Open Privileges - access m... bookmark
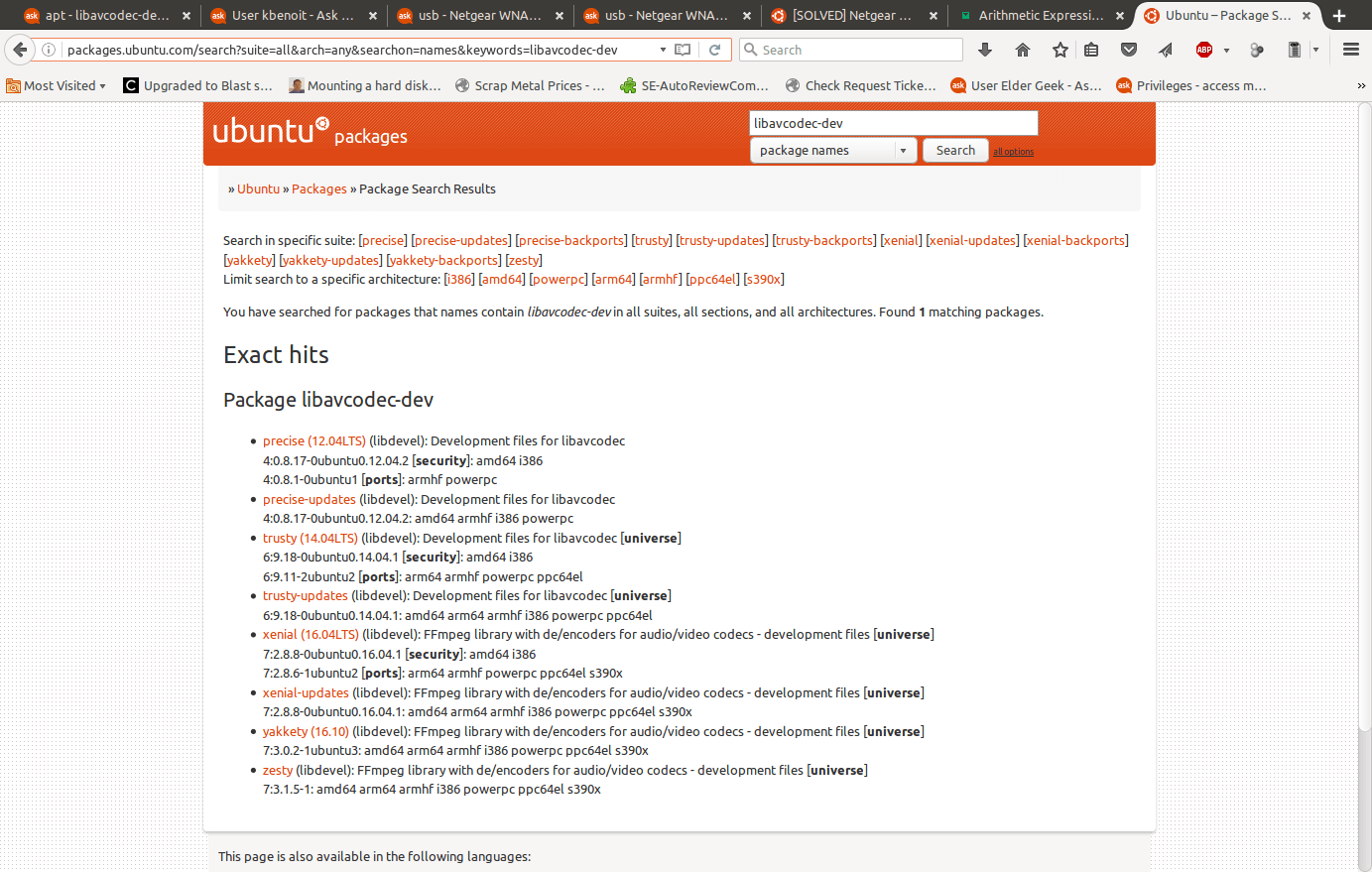Image resolution: width=1372 pixels, height=872 pixels. tap(1191, 86)
